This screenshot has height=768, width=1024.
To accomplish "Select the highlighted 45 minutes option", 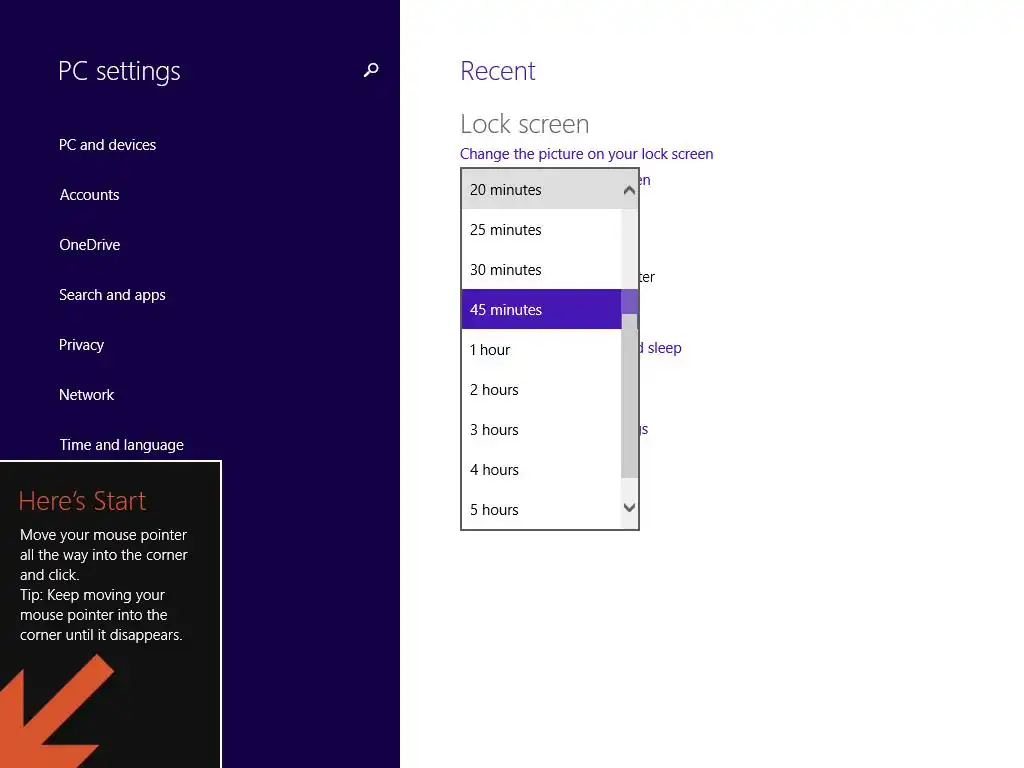I will [541, 310].
